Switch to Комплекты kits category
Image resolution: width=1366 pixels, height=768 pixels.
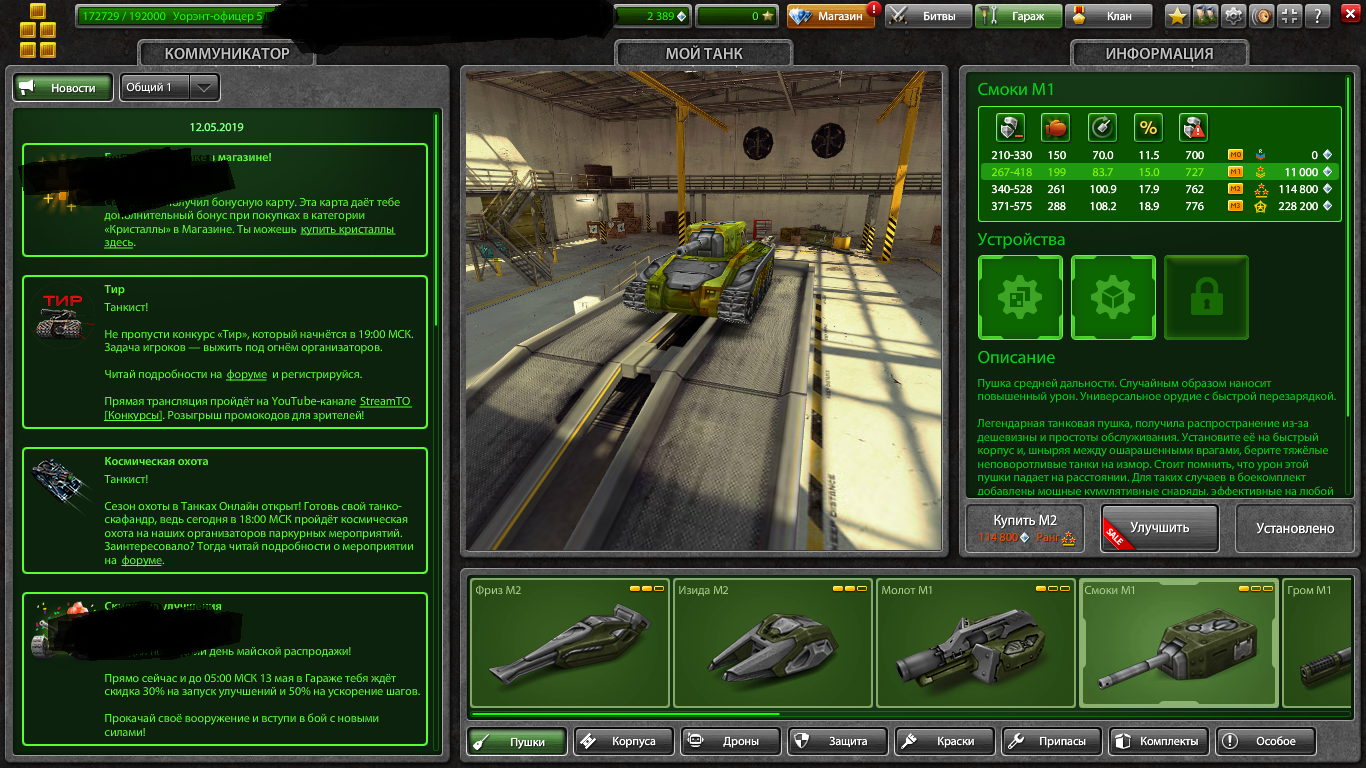tap(1158, 741)
